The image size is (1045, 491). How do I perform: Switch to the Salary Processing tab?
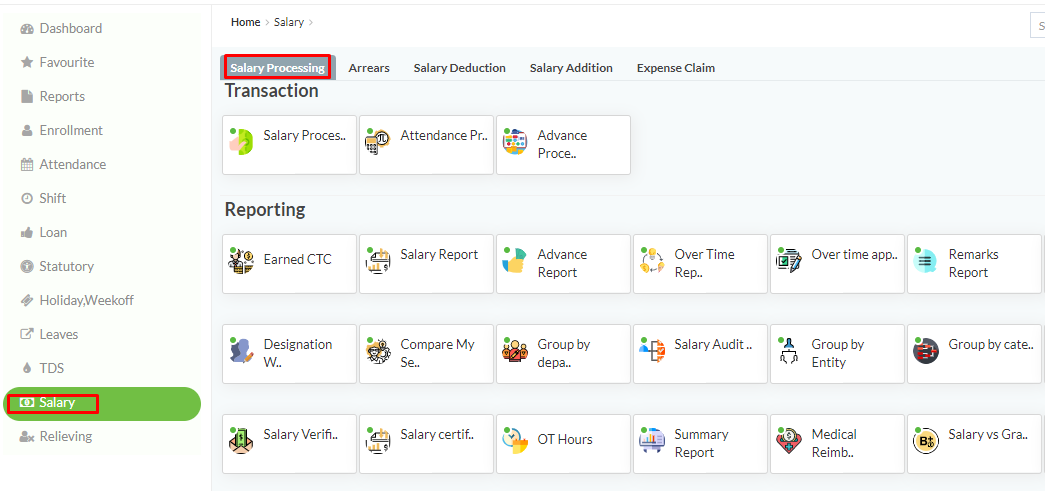(277, 68)
